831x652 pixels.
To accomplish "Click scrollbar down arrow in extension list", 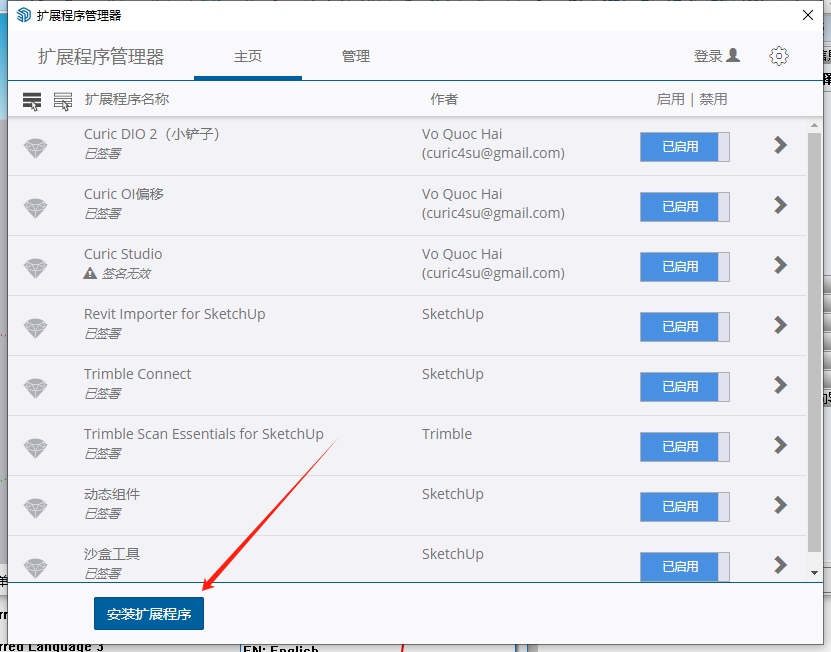I will (x=815, y=572).
